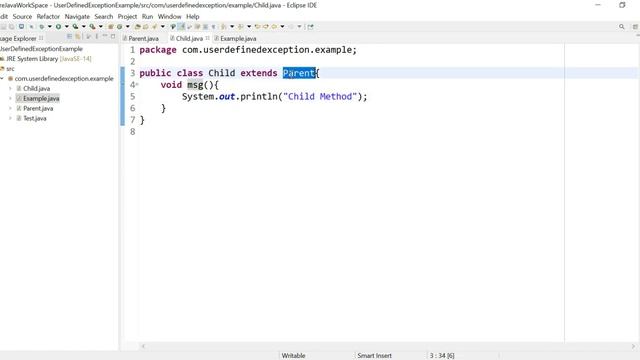
Task: Open a Terminal with the monitor icon
Action: (21, 27)
